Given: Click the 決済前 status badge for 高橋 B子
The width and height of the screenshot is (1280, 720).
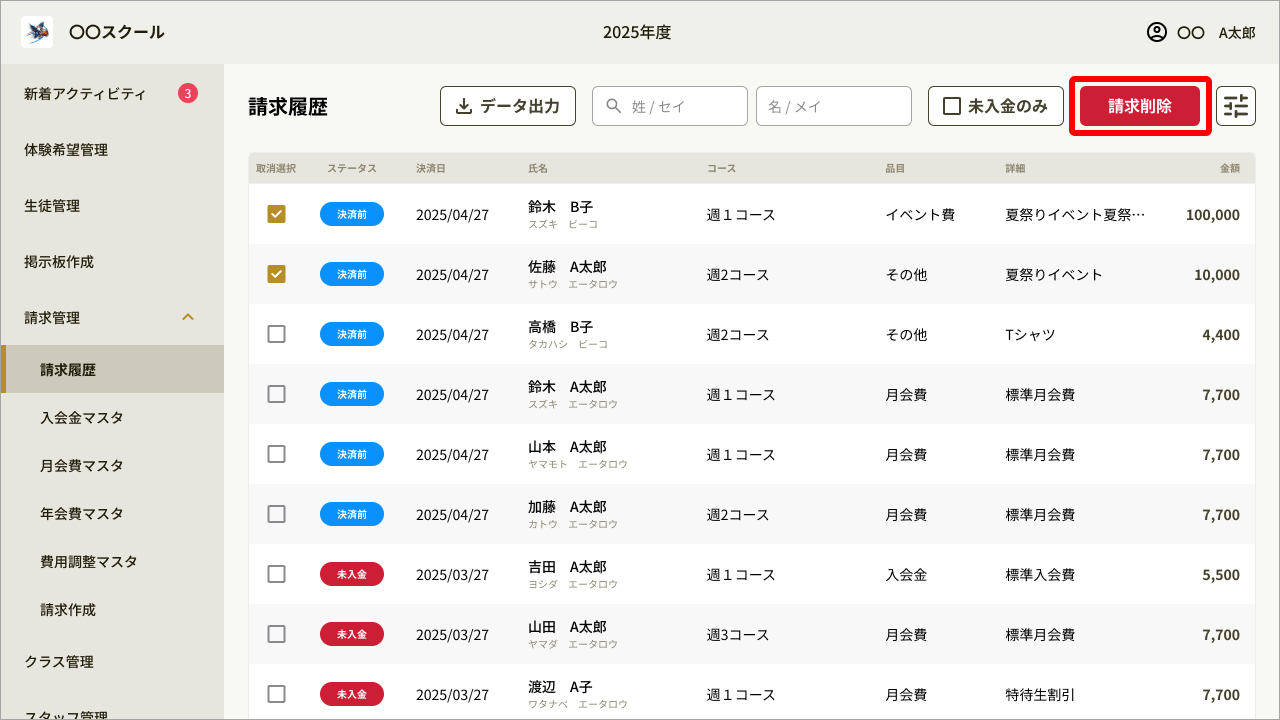Looking at the screenshot, I should 352,334.
